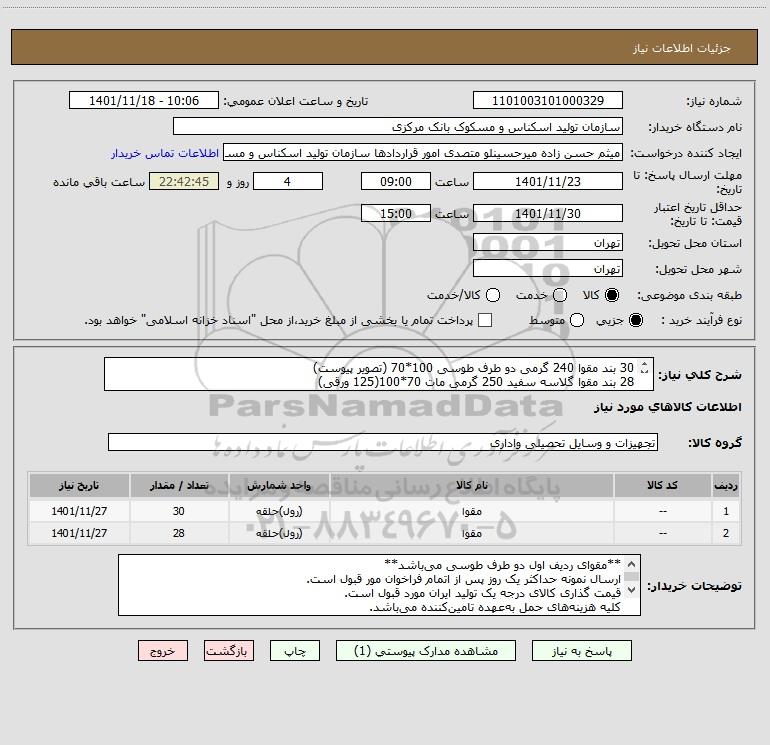The image size is (770, 745).
Task: Click quantity cell 30 in row 1
Action: pos(179,511)
